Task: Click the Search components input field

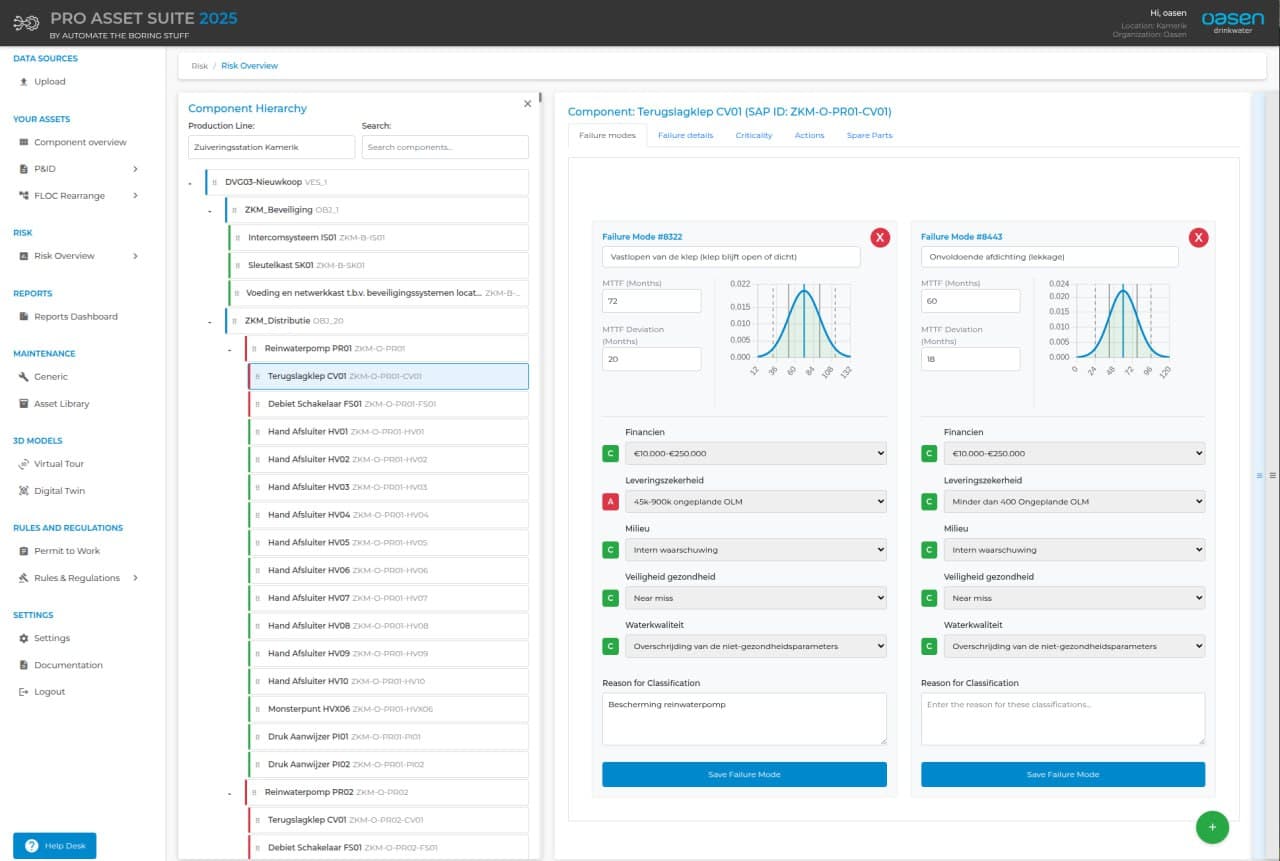Action: [x=444, y=146]
